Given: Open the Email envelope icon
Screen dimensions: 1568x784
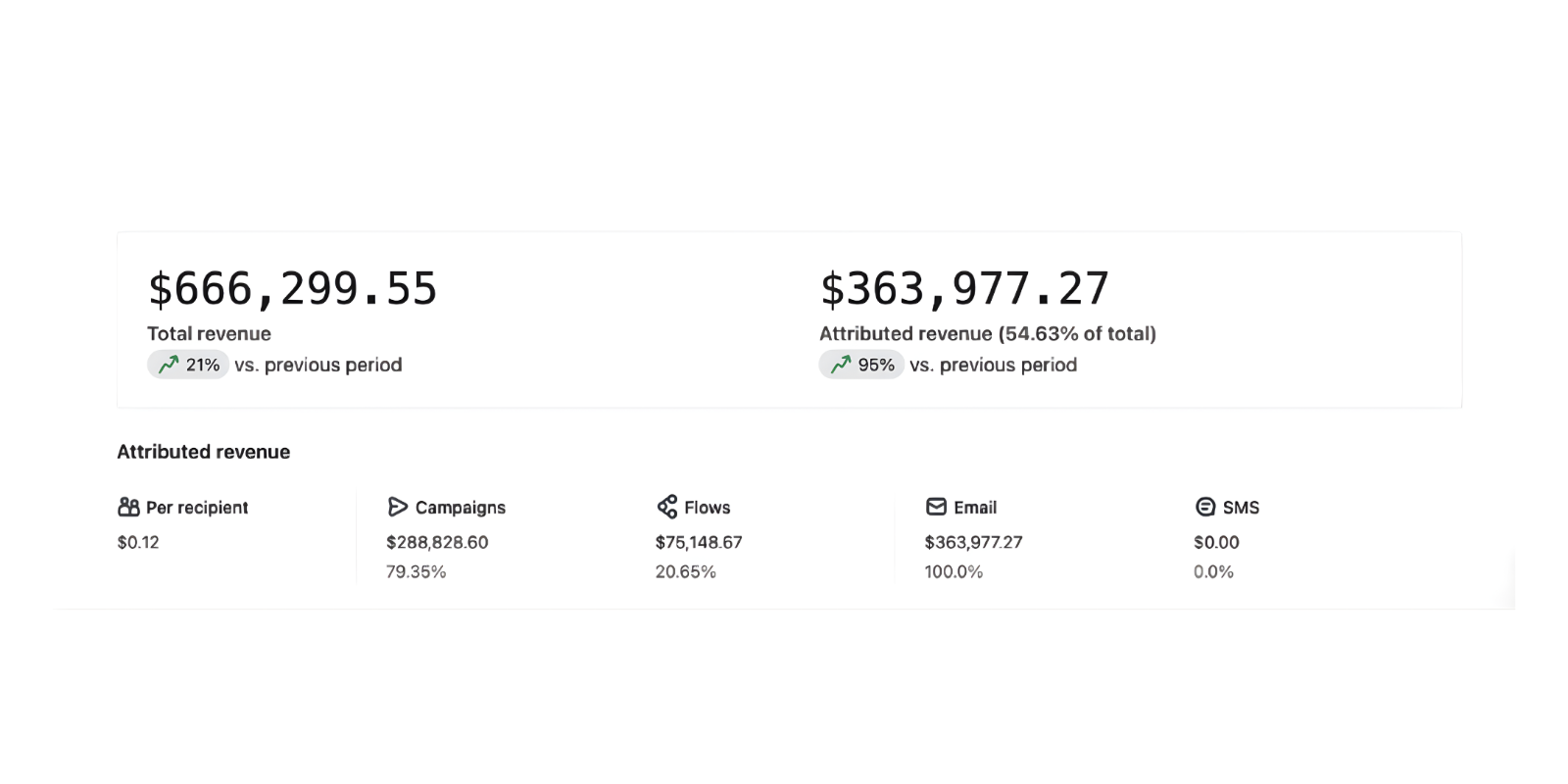Looking at the screenshot, I should click(936, 507).
